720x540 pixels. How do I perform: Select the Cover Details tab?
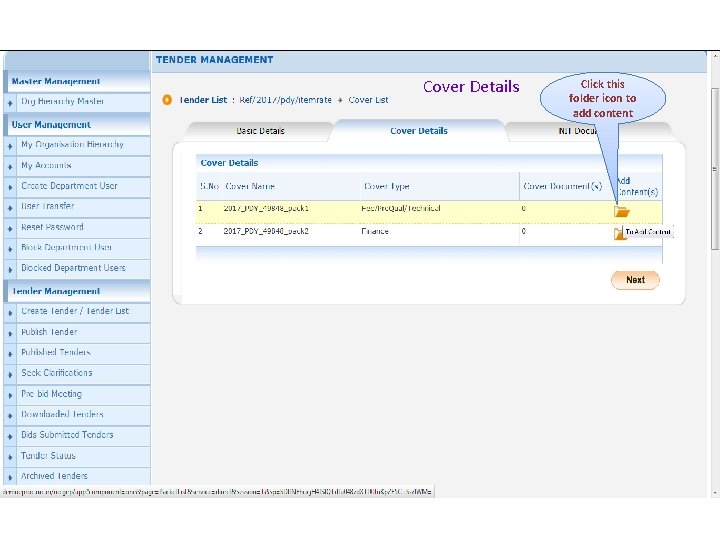418,131
